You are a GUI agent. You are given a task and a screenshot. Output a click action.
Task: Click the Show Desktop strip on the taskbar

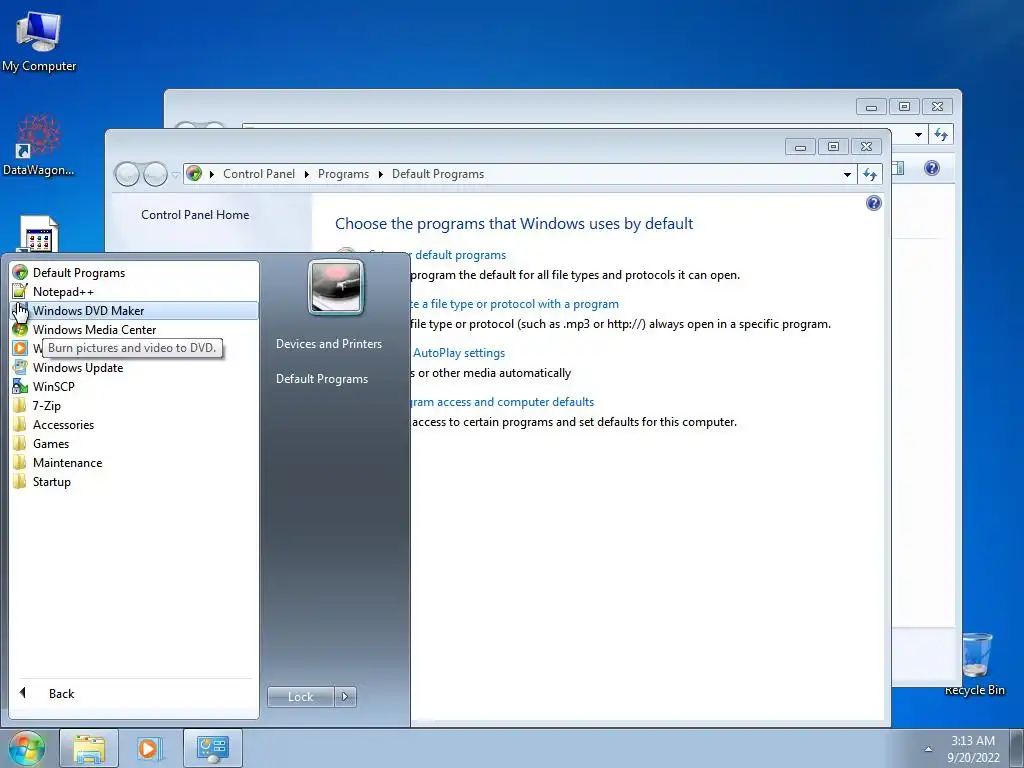[1017, 749]
